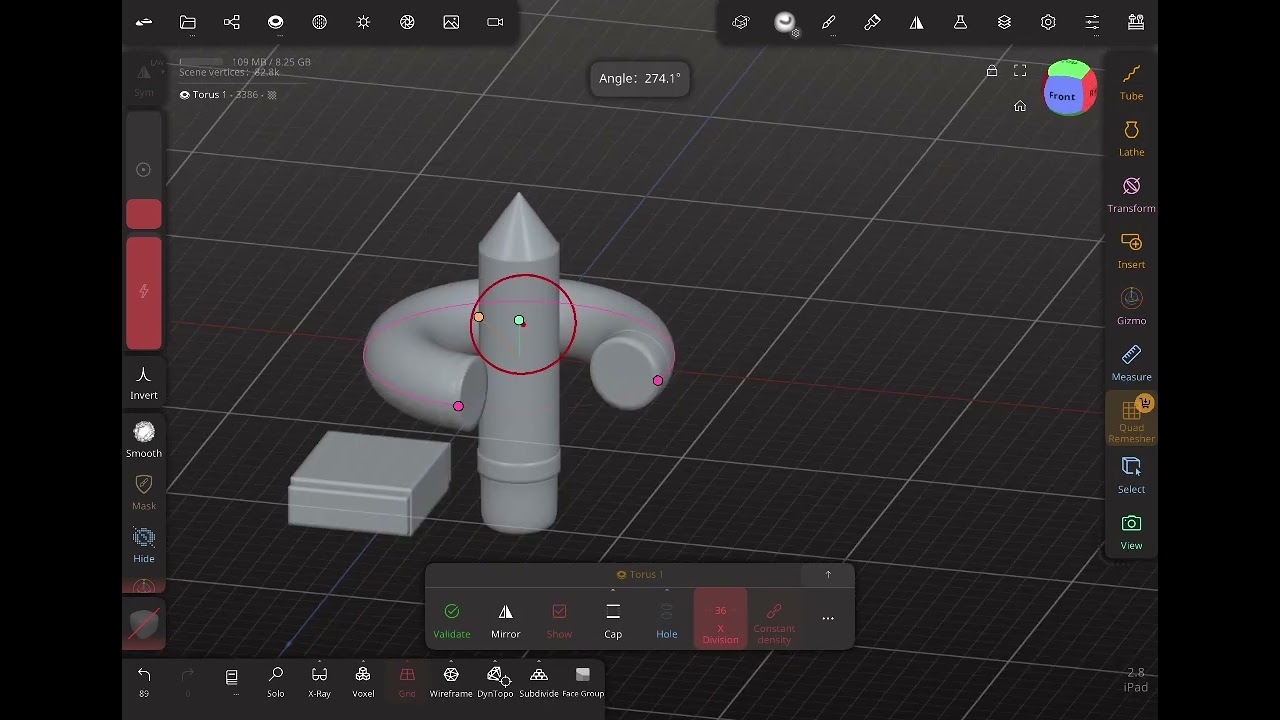Enter fullscreen viewport mode
The image size is (1280, 720).
(x=1020, y=70)
